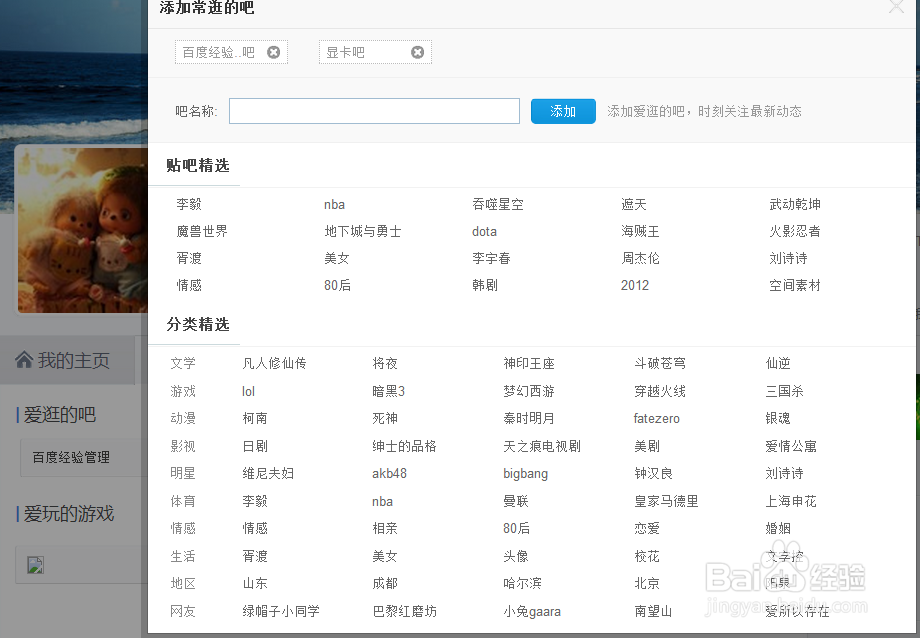Viewport: 920px width, 638px height.
Task: Choose 哈尔滨 in 地区 row
Action: point(522,583)
